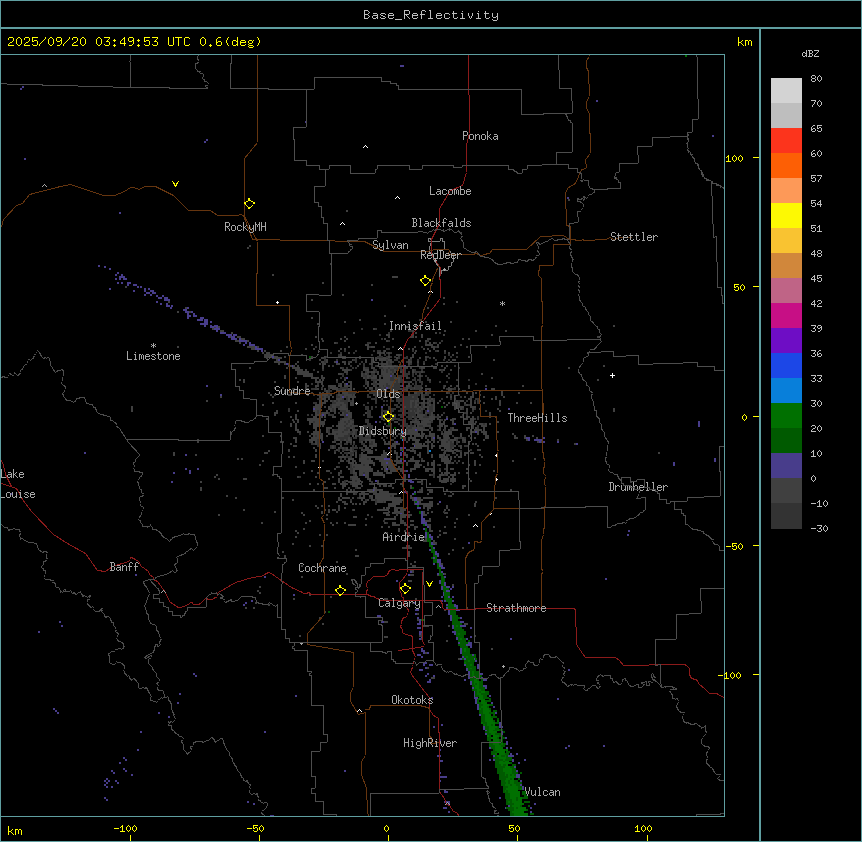Click the asterisk marker above Limestone label

coord(153,345)
